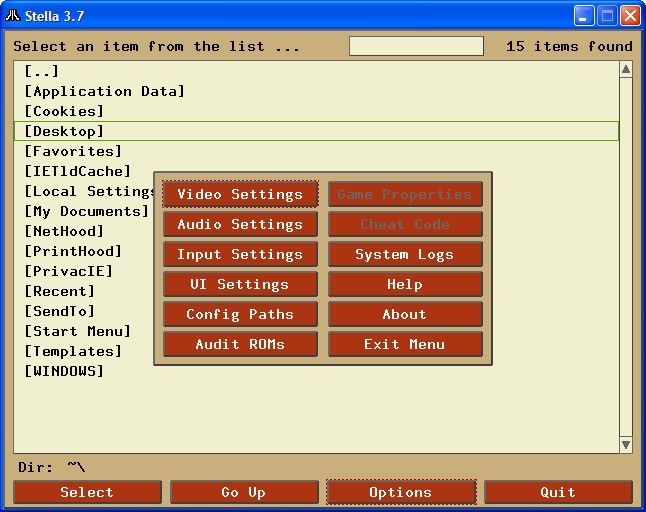Select the [PrivacIE] folder
Image resolution: width=646 pixels, height=512 pixels.
point(69,271)
